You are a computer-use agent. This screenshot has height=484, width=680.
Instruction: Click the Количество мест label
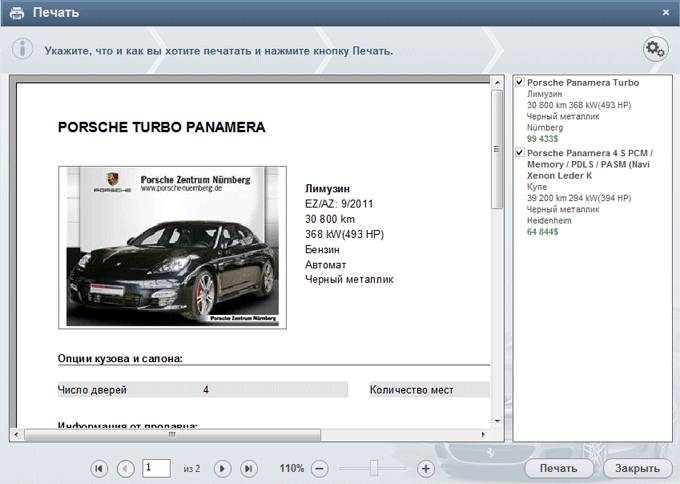(412, 390)
